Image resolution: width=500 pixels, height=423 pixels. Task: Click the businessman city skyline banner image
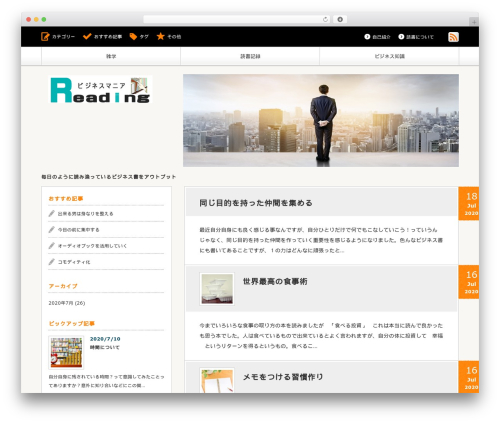point(321,120)
